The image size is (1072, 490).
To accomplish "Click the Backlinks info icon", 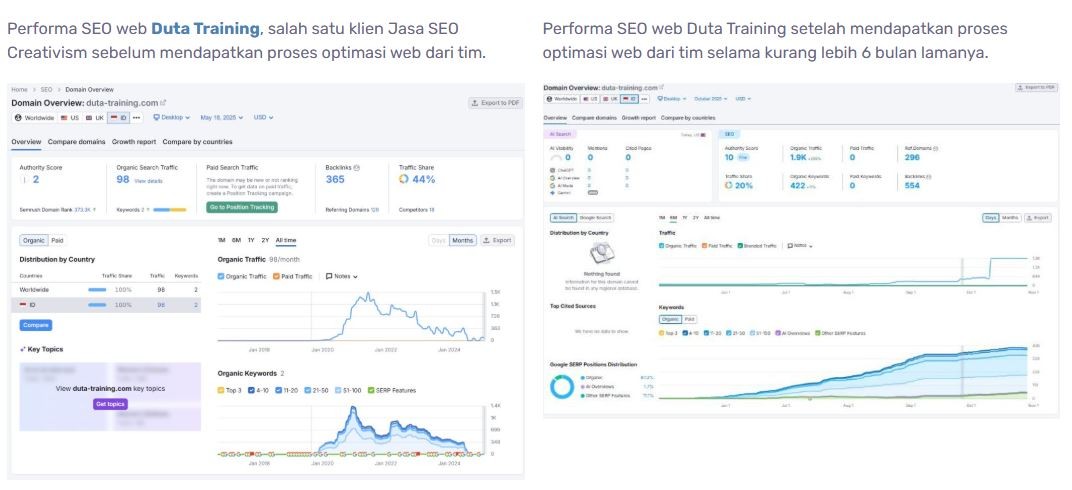I will click(357, 167).
